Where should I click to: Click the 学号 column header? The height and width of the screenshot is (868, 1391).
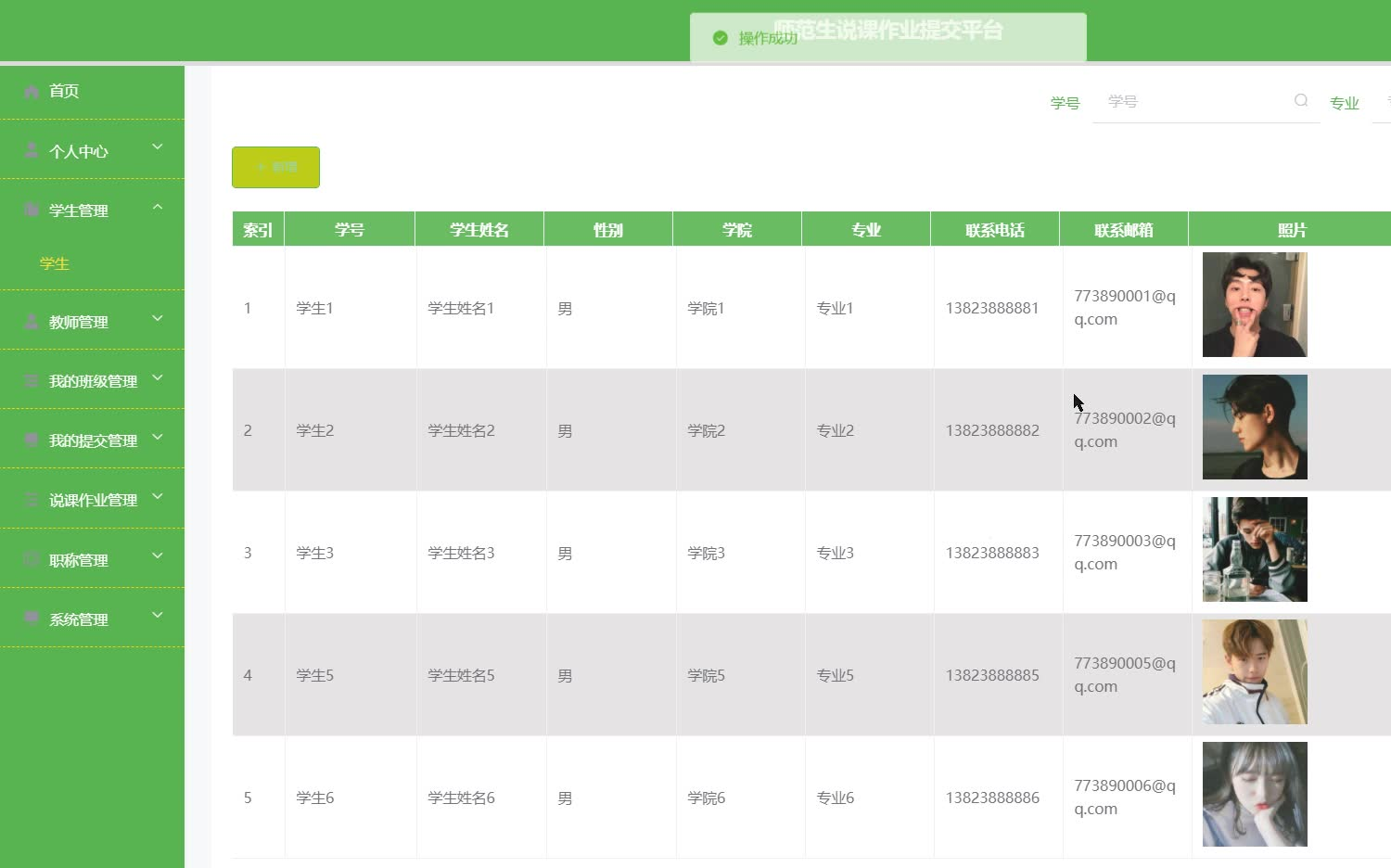pos(350,229)
